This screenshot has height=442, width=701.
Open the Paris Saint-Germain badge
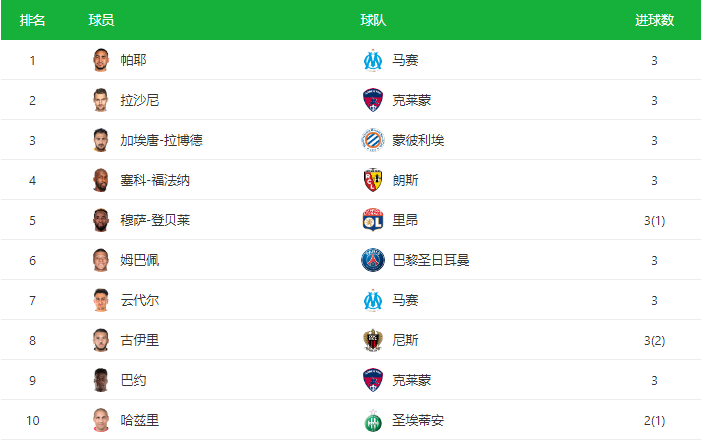(373, 260)
